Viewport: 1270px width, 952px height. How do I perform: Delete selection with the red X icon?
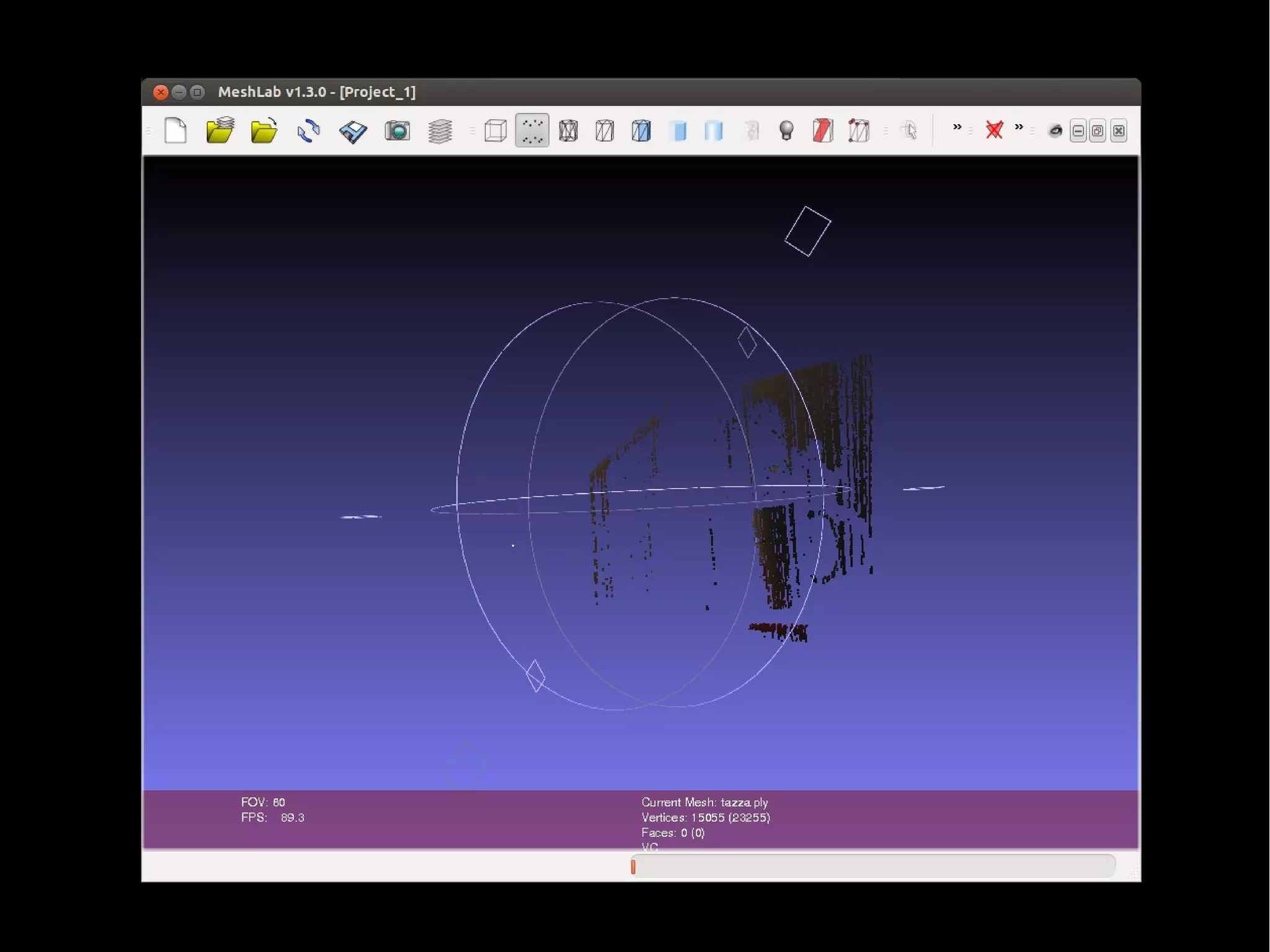(x=994, y=130)
